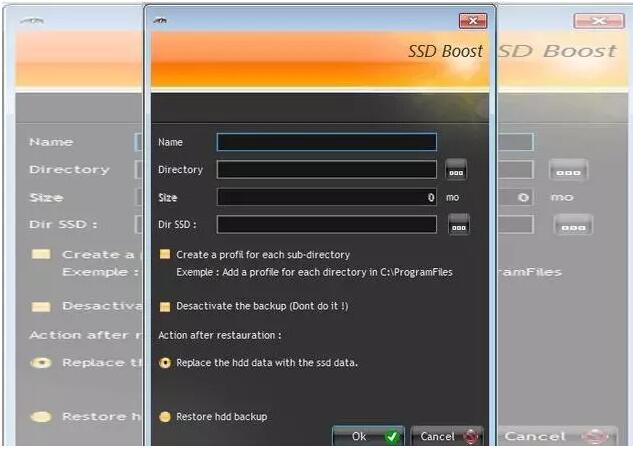The image size is (633, 453).
Task: Toggle the 'Desactivate the backup' checkbox
Action: 165,306
